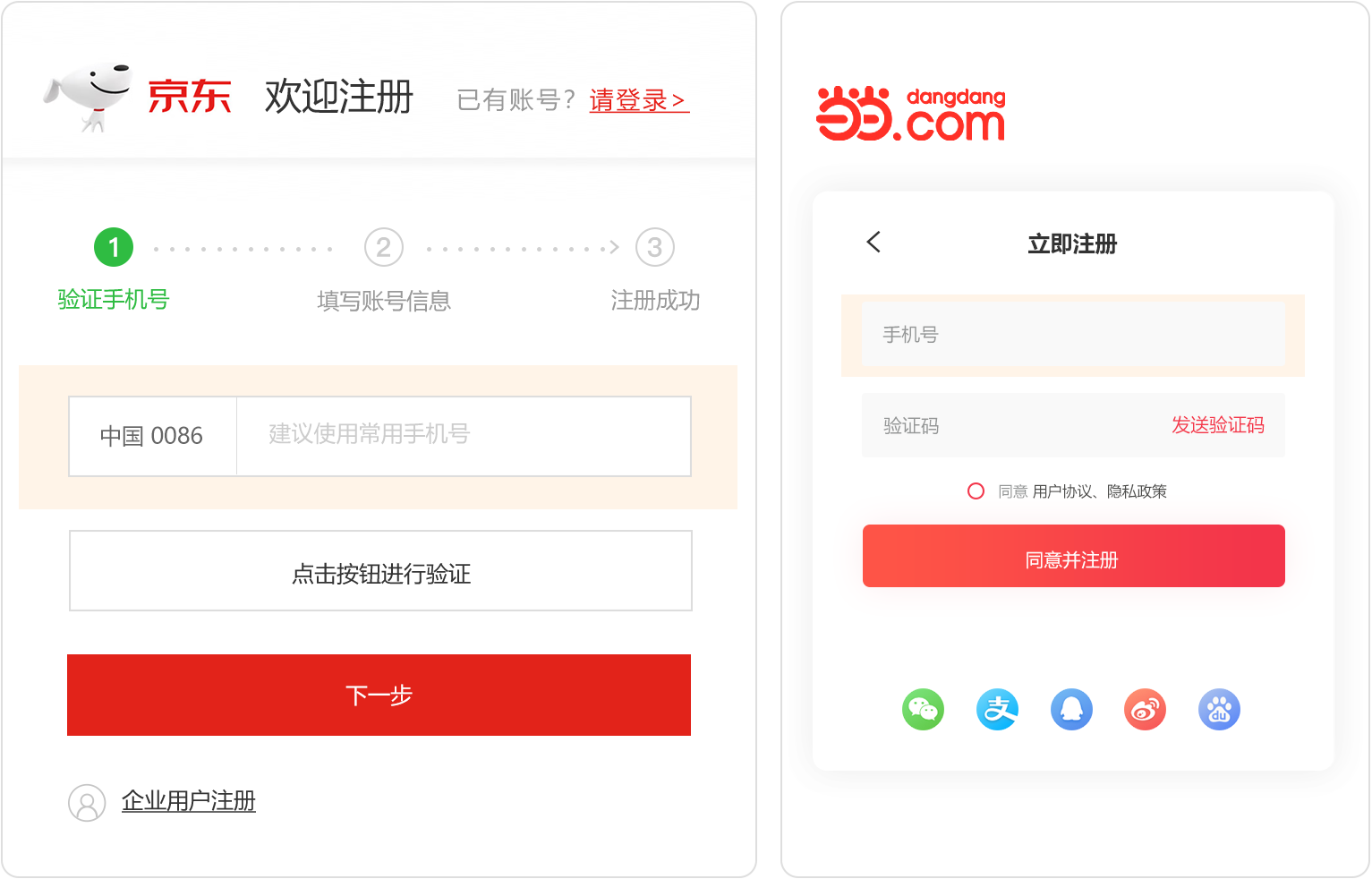The height and width of the screenshot is (879, 1372).
Task: Click the QQ login icon
Action: [1071, 710]
